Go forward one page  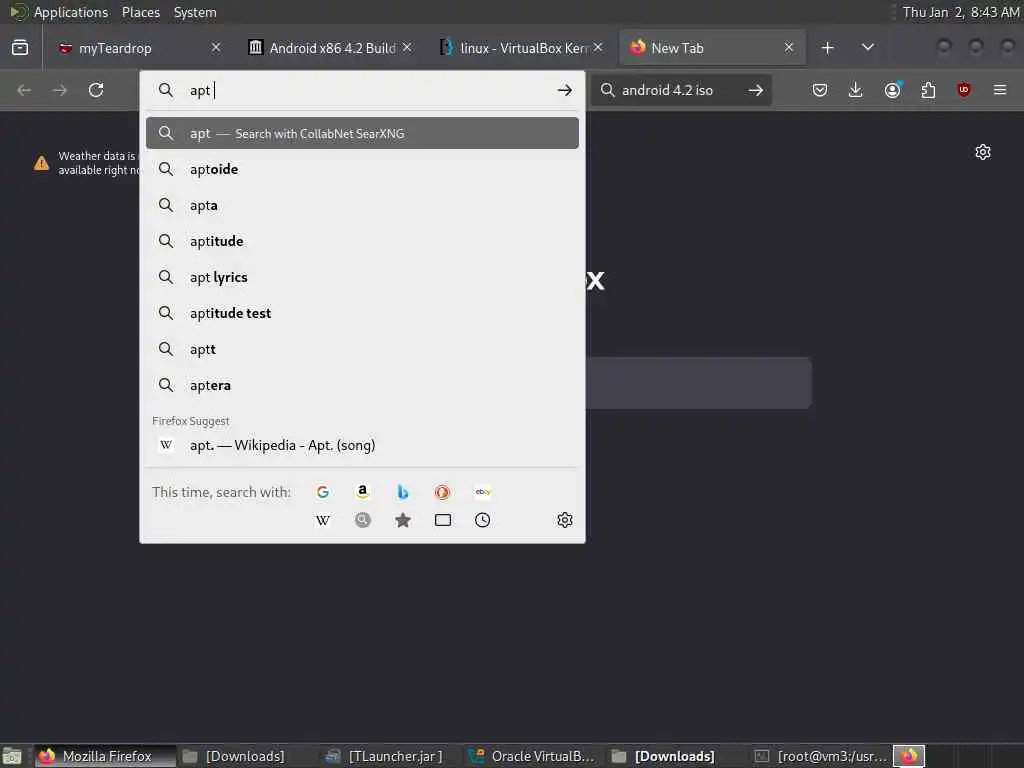59,90
